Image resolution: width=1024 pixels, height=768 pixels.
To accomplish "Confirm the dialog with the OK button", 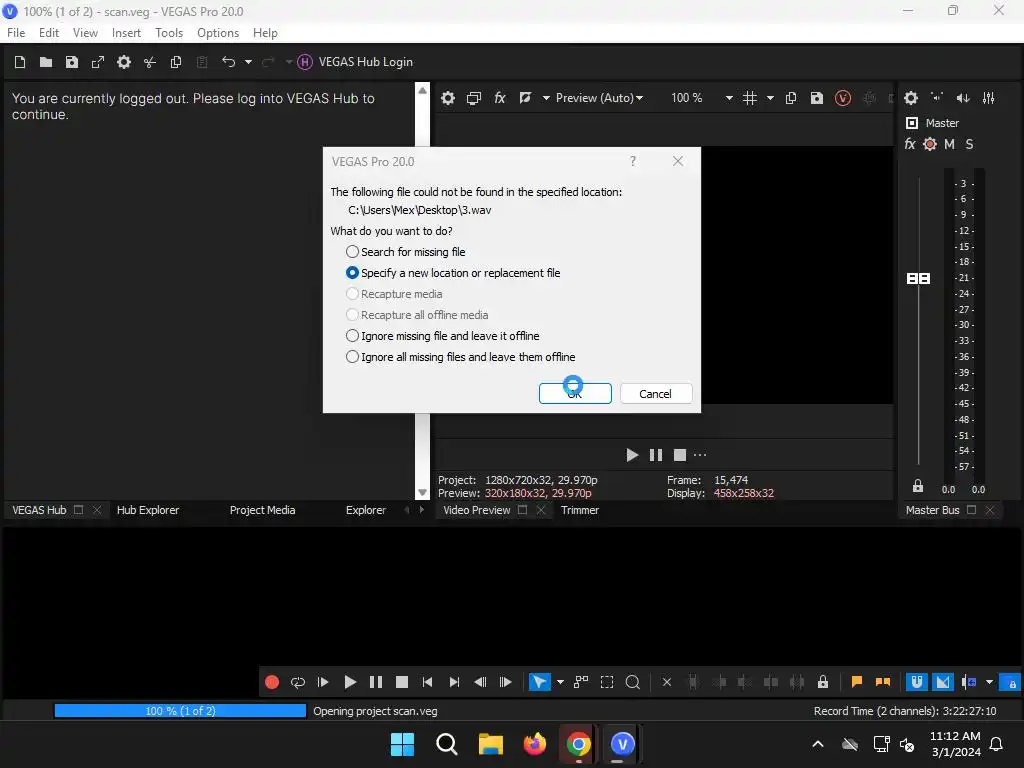I will (x=575, y=393).
